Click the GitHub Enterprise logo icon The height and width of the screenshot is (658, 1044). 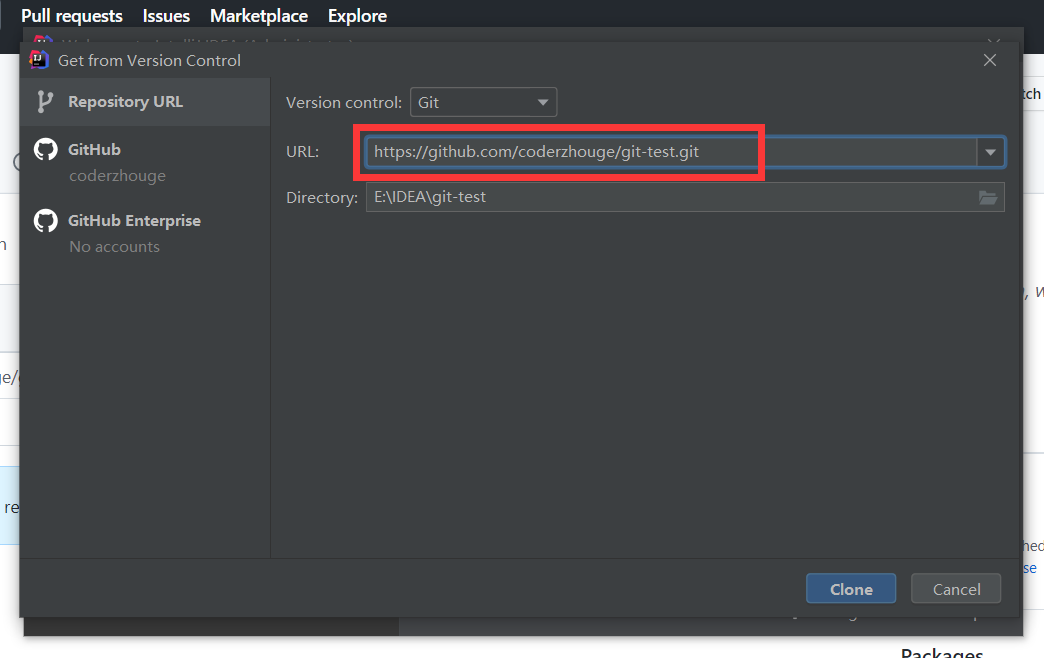[46, 220]
